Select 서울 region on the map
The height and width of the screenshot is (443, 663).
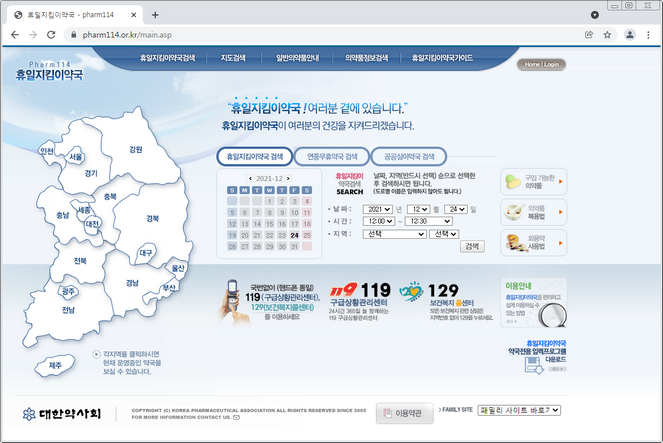(76, 157)
